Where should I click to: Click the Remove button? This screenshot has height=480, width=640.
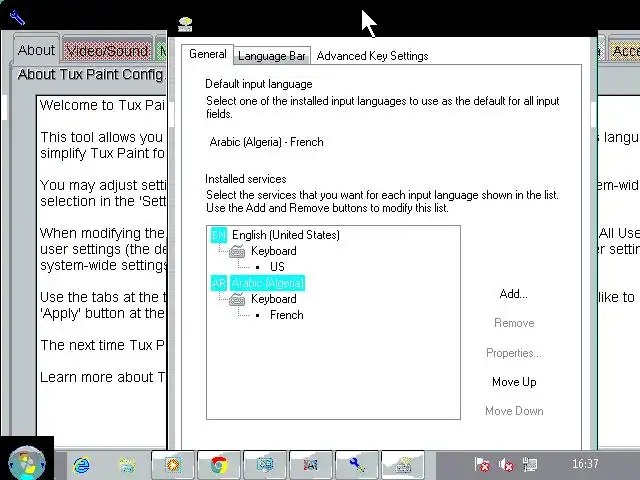point(514,323)
